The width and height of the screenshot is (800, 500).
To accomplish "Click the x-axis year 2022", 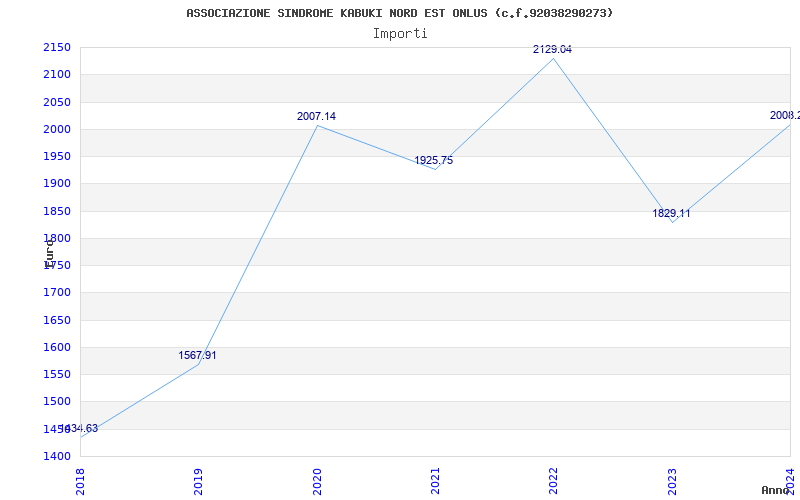I will coord(554,482).
